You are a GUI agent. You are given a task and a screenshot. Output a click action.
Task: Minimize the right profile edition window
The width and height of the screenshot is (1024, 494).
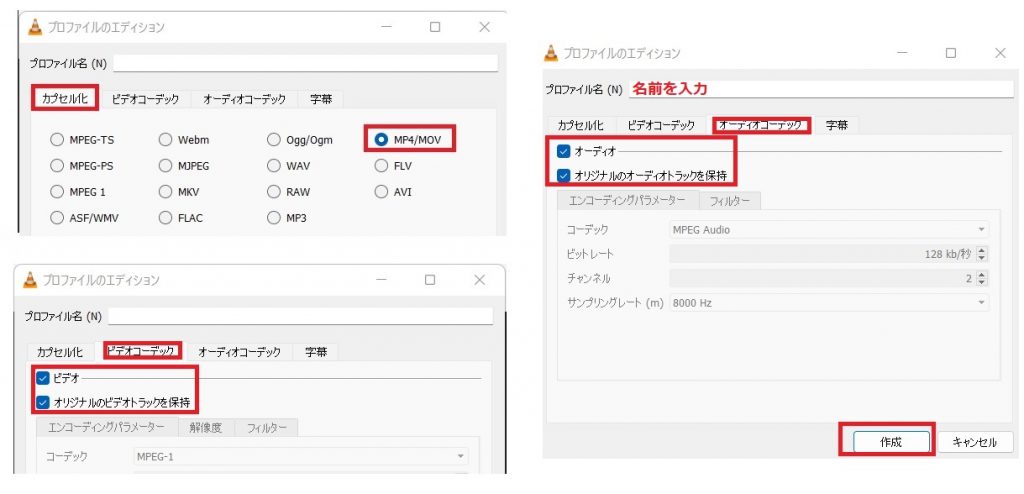pos(903,53)
